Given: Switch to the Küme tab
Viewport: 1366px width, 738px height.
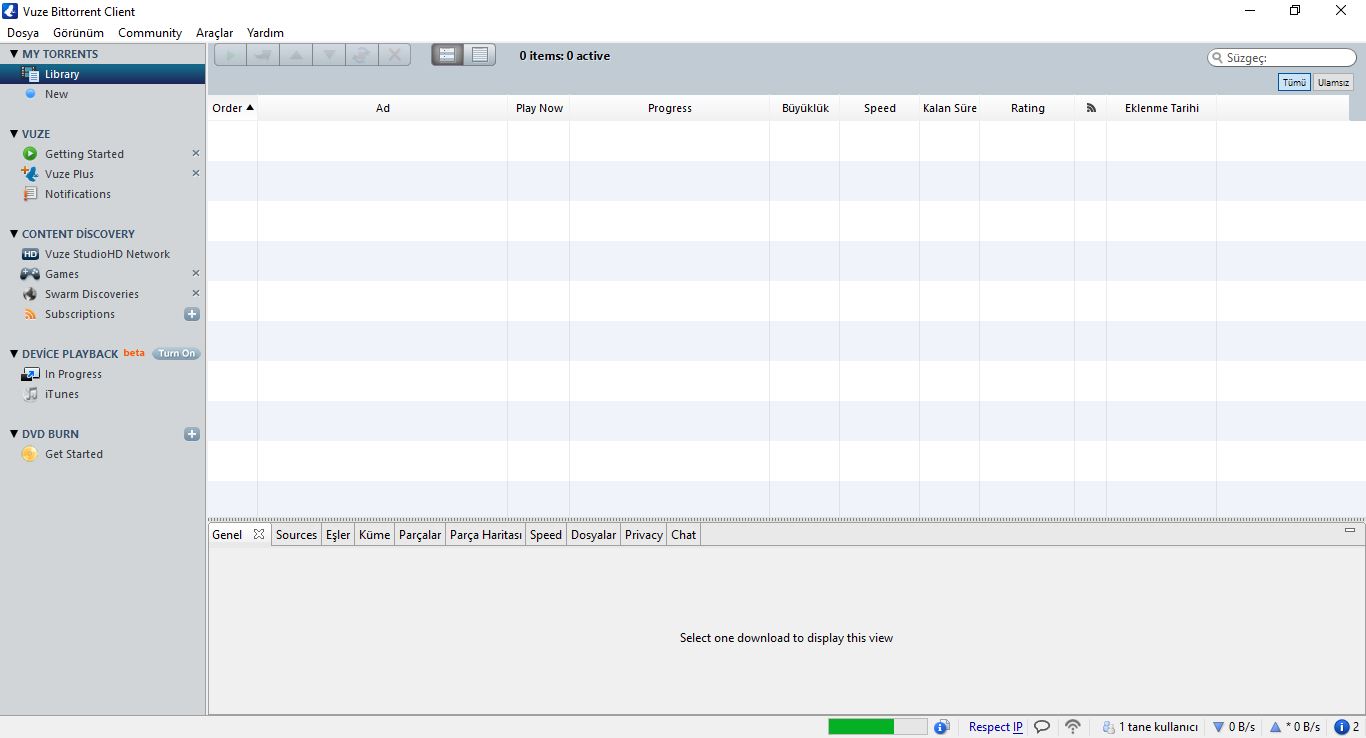Looking at the screenshot, I should click(x=374, y=535).
